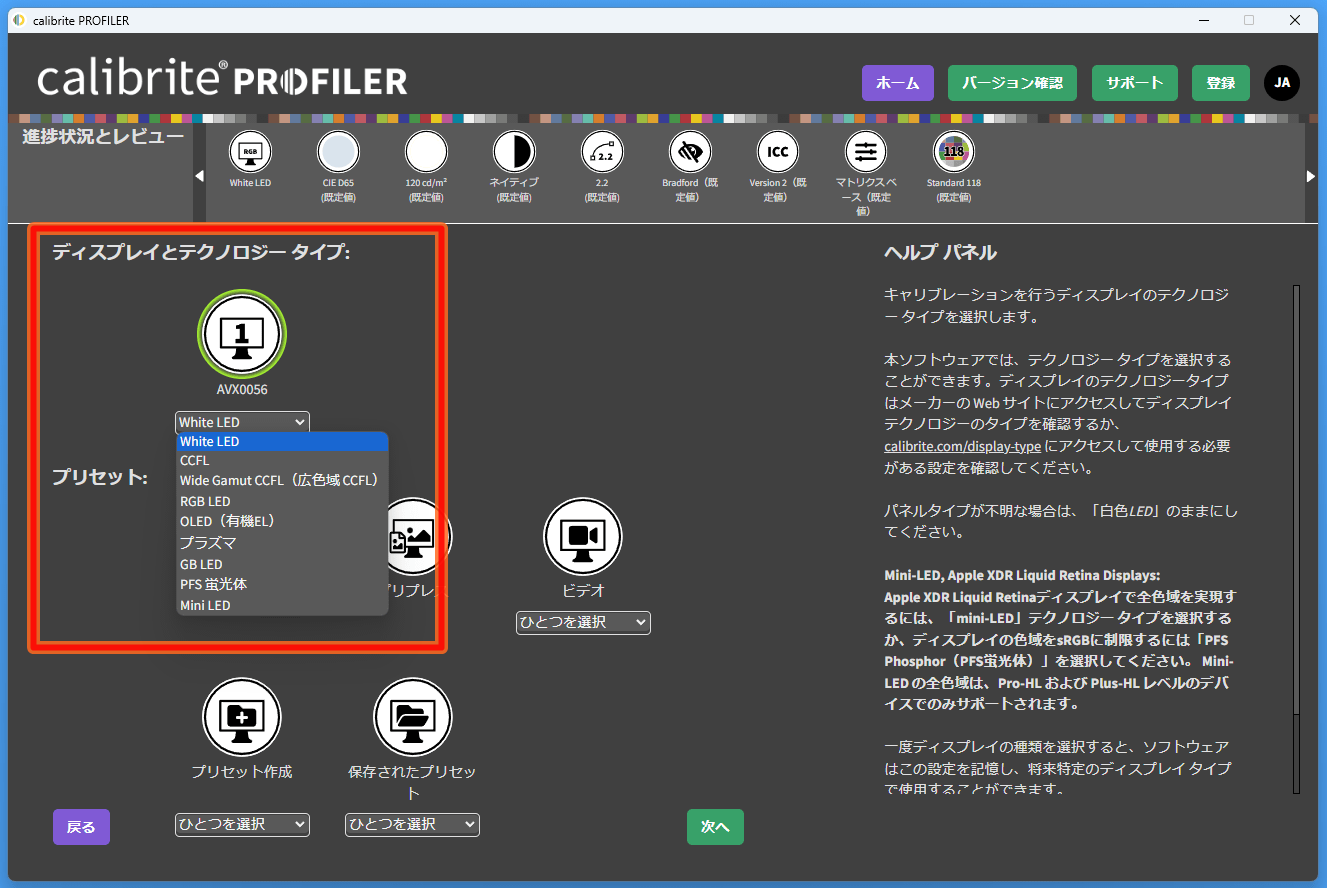Choose RGB LED in the list

282,501
